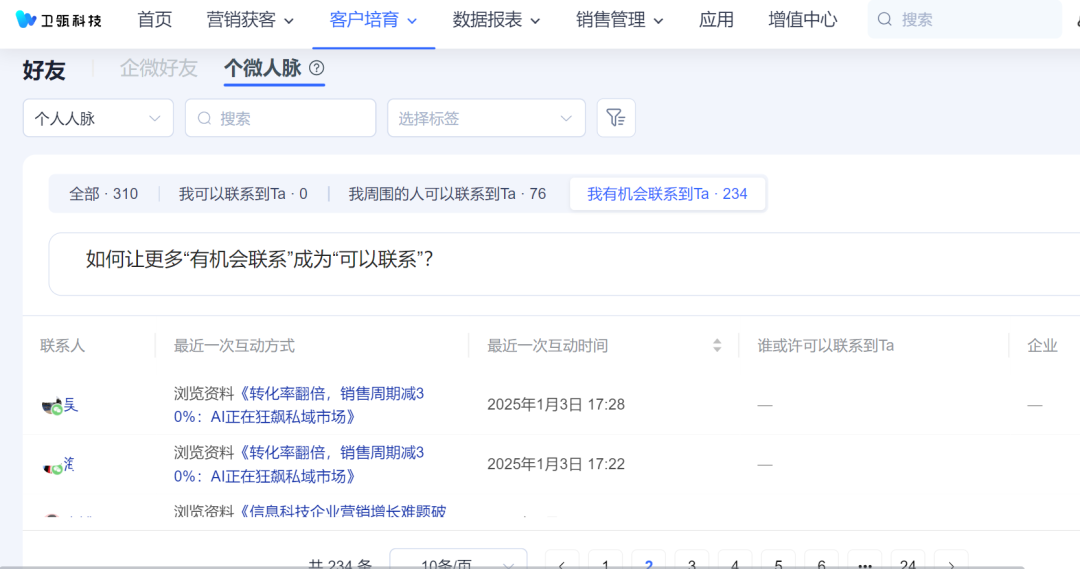This screenshot has height=569, width=1080.
Task: Expand the 个人人脉 dropdown
Action: [x=98, y=118]
